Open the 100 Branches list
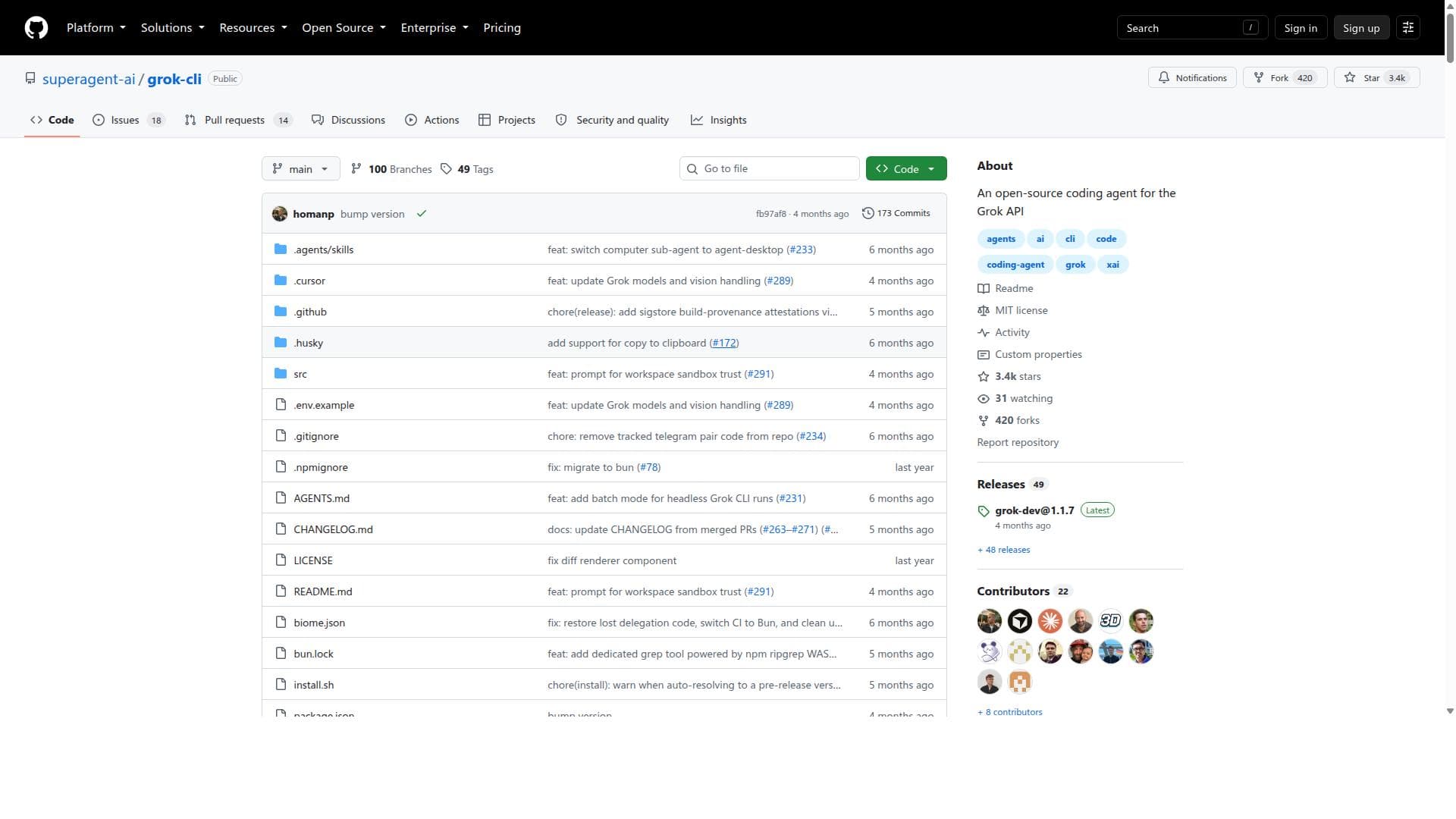1456x819 pixels. (391, 169)
